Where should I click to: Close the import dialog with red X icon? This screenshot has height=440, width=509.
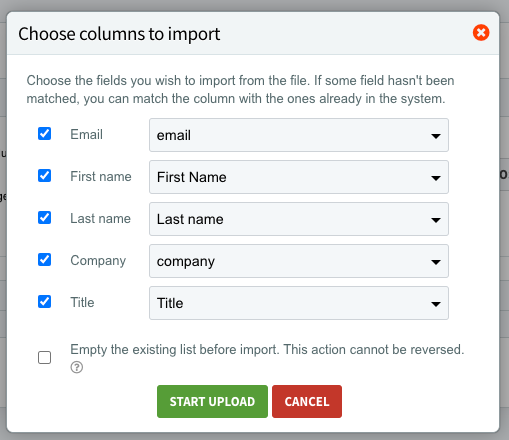(x=481, y=33)
